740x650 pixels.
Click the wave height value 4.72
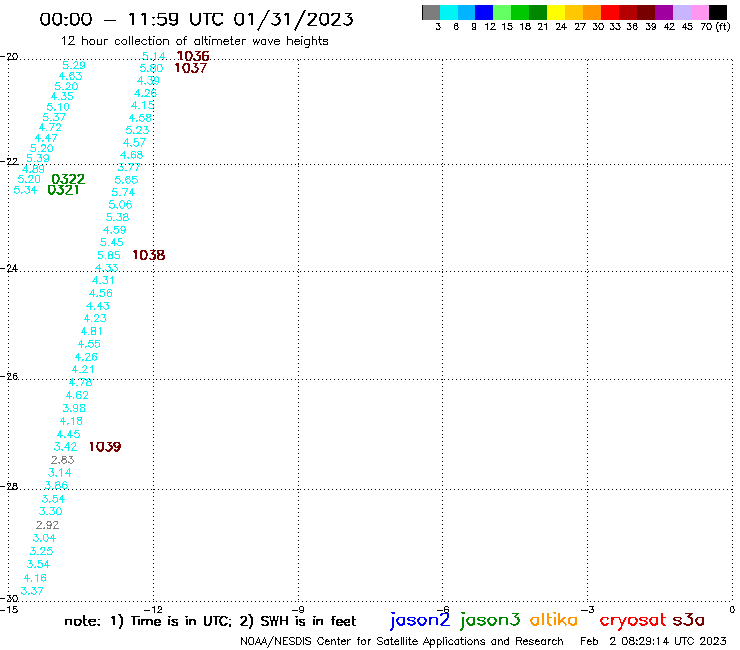point(50,127)
